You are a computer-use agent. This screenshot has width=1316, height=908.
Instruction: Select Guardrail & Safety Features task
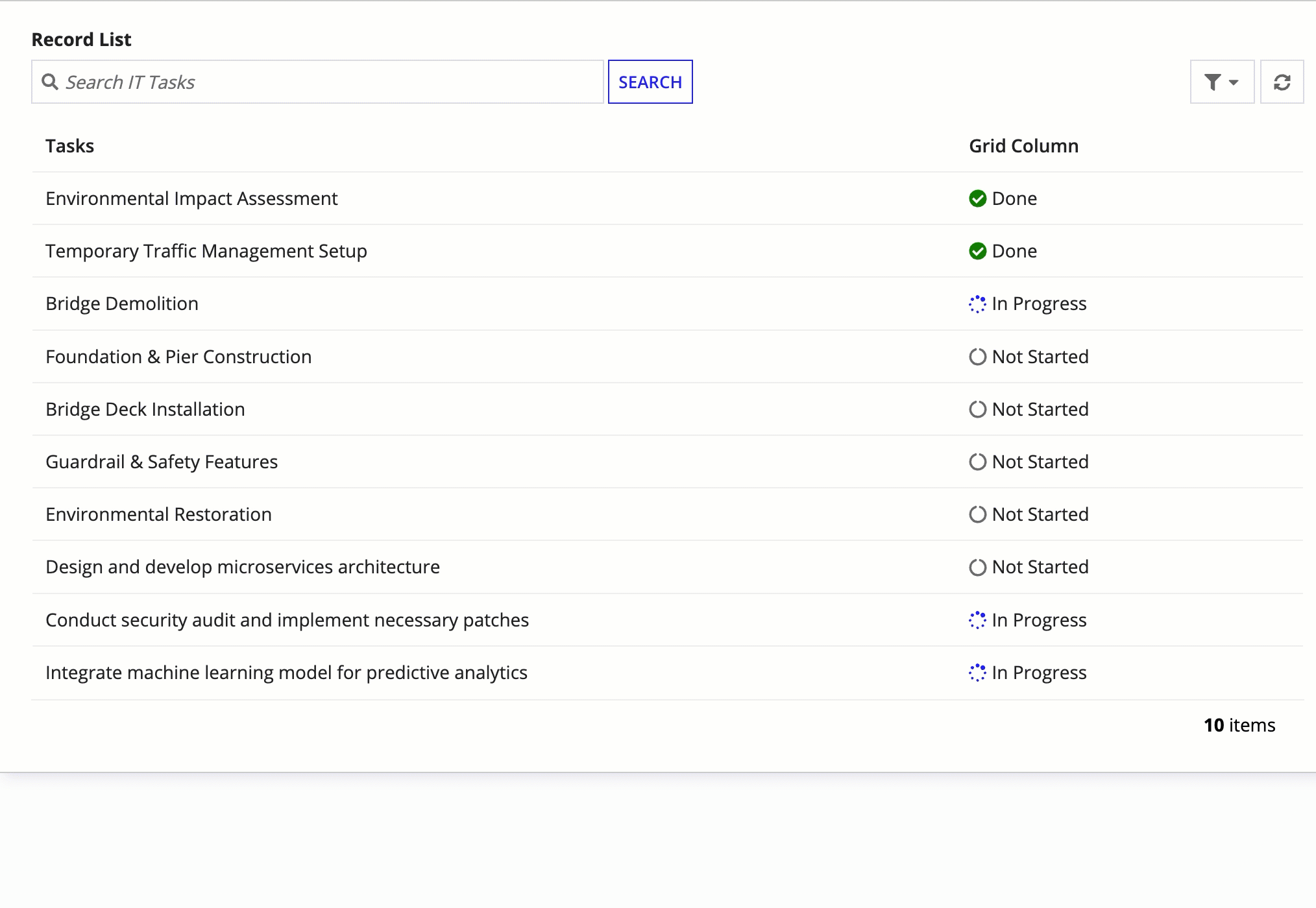pyautogui.click(x=162, y=462)
